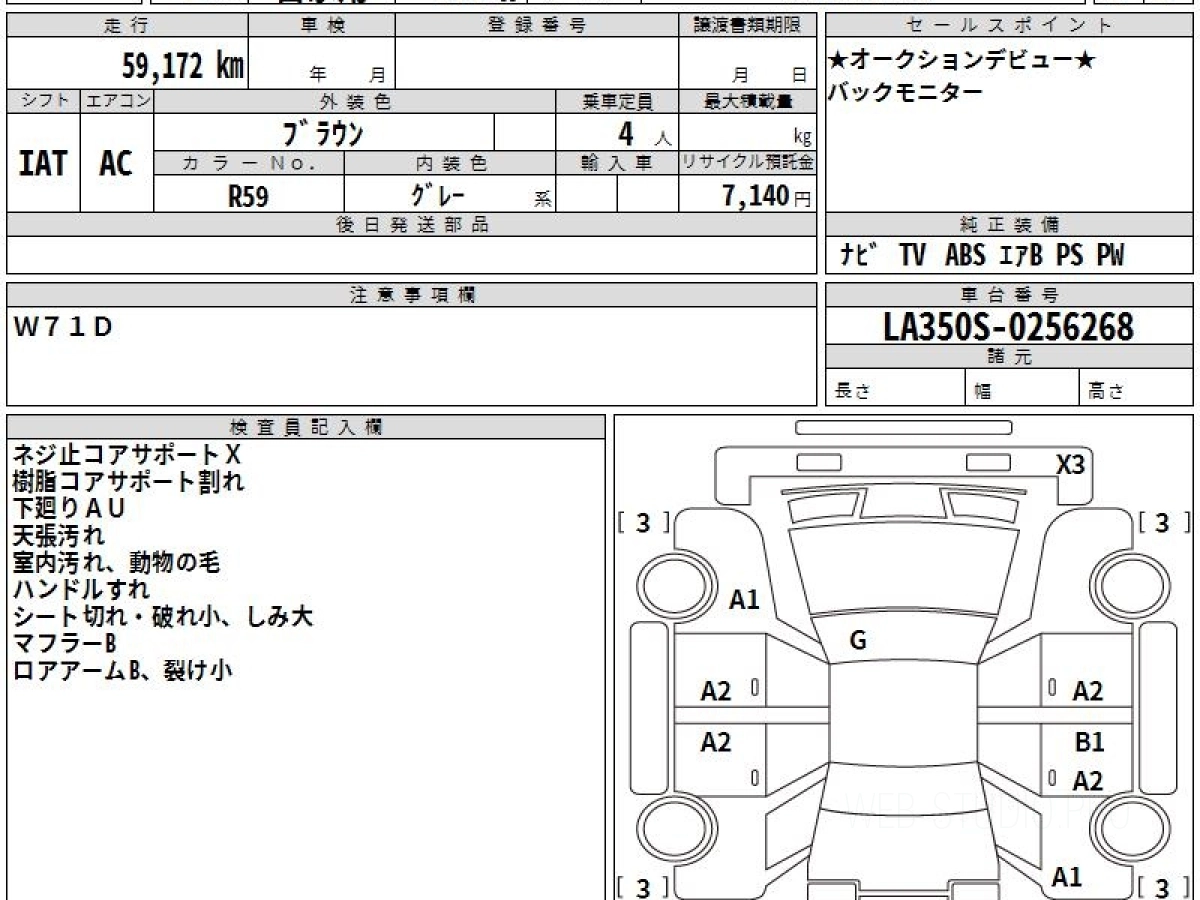Select the recycle deposit value 7,140円
The image size is (1200, 900).
point(767,196)
